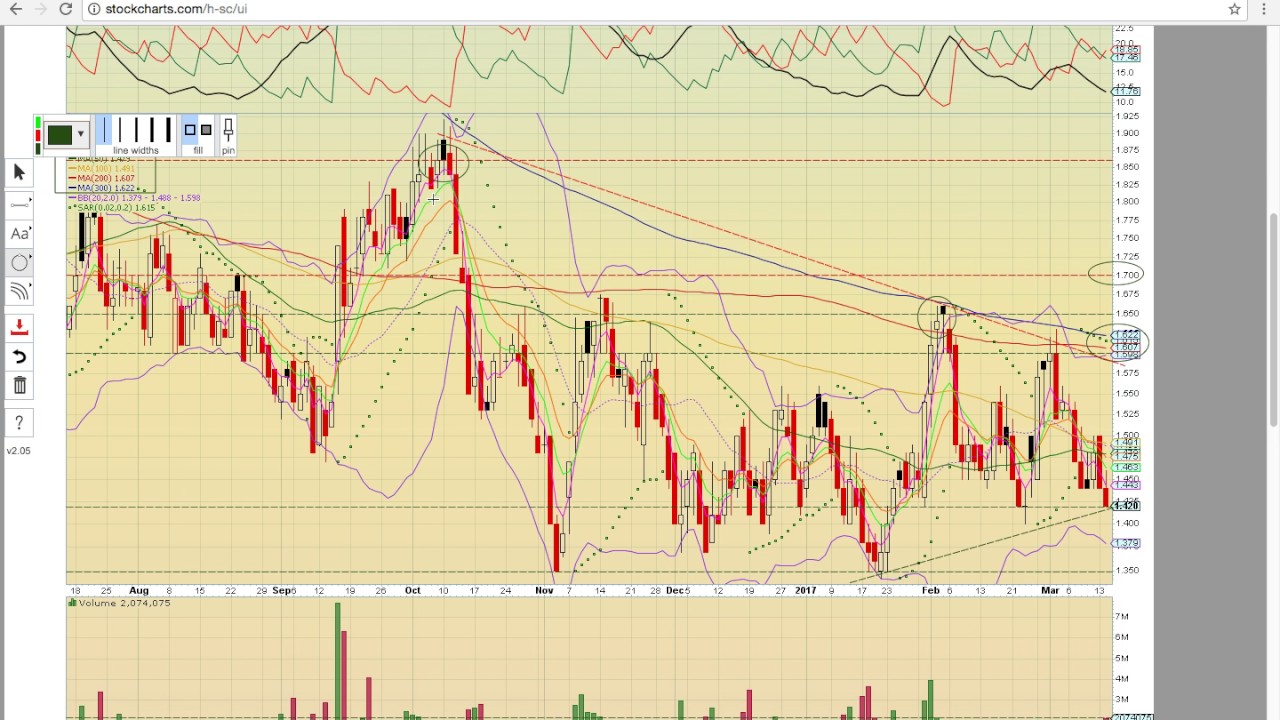Select the middle line width
The width and height of the screenshot is (1280, 720).
pyautogui.click(x=135, y=130)
